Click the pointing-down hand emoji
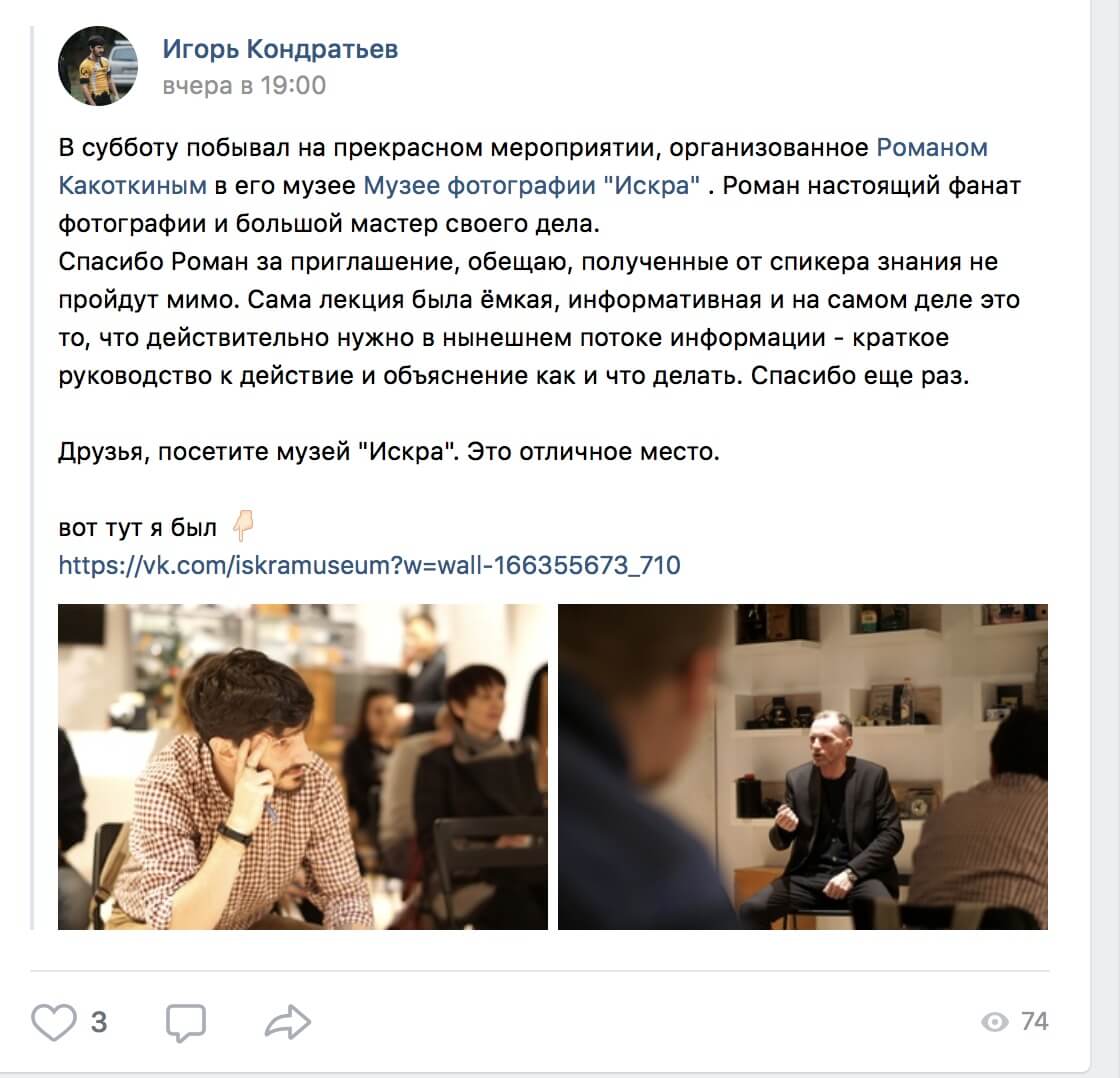Screen dimensions: 1120x1078 point(244,525)
